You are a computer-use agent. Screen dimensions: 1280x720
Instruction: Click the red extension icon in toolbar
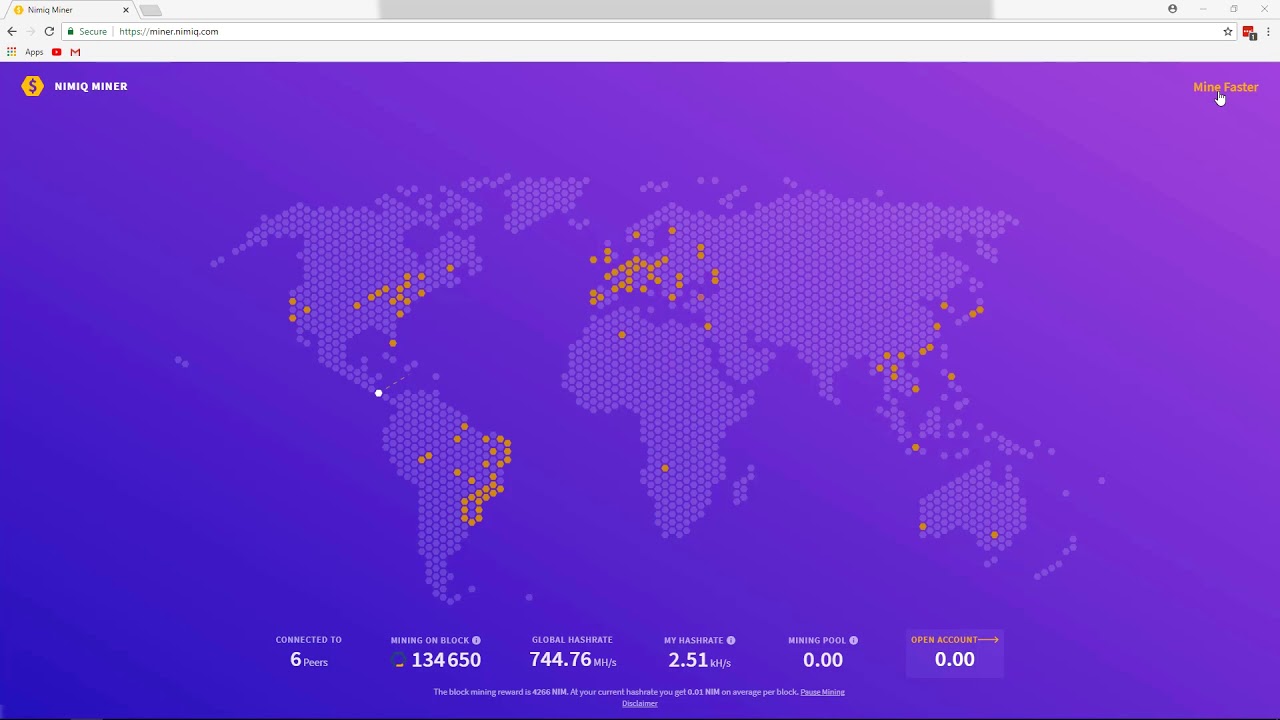tap(1249, 32)
